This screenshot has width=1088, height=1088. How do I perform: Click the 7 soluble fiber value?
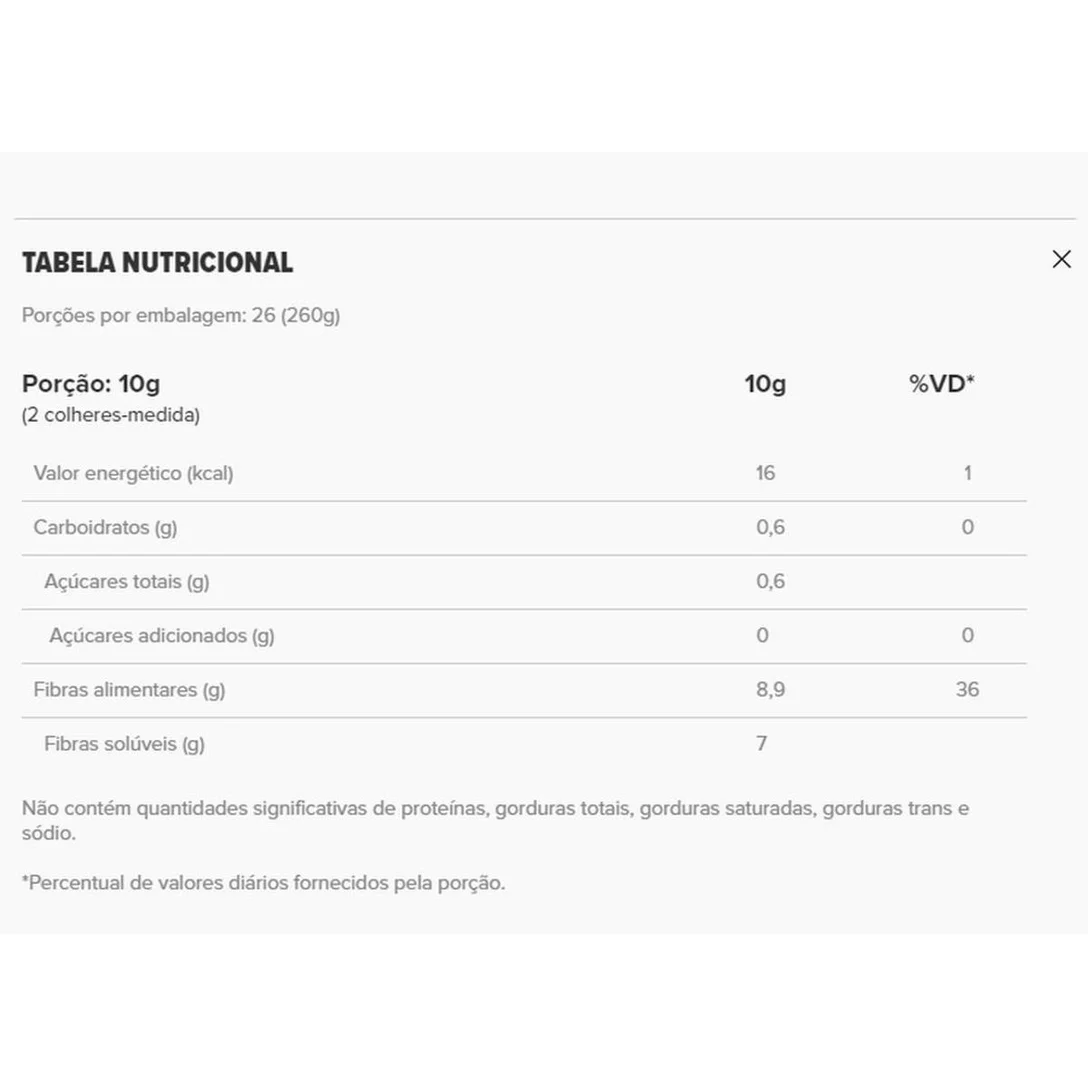(x=761, y=744)
